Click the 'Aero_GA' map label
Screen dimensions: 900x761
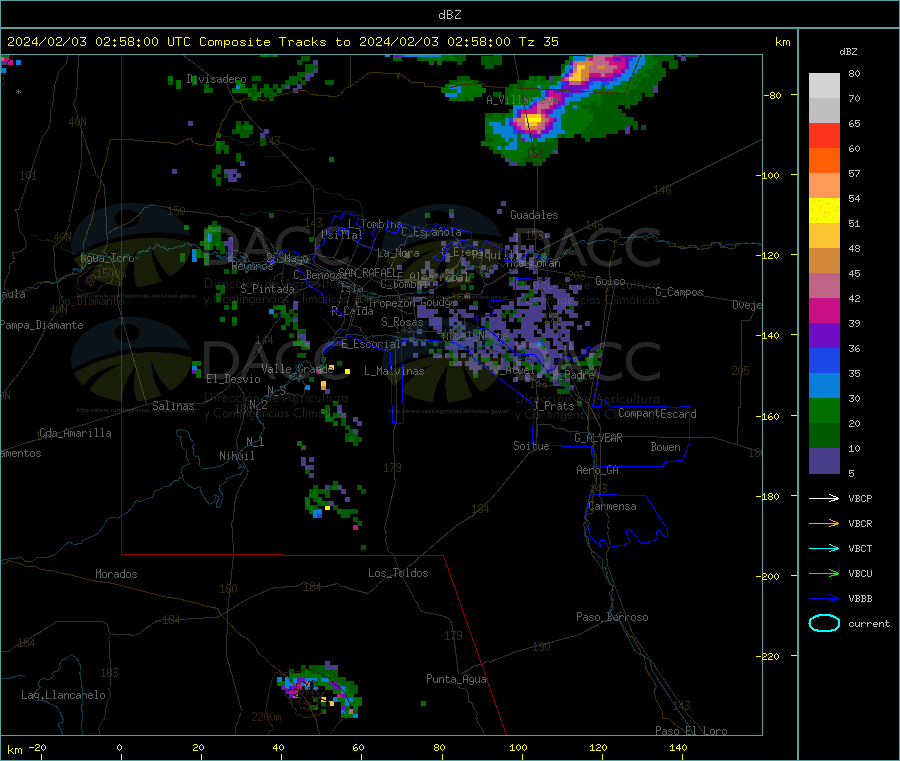coord(597,471)
